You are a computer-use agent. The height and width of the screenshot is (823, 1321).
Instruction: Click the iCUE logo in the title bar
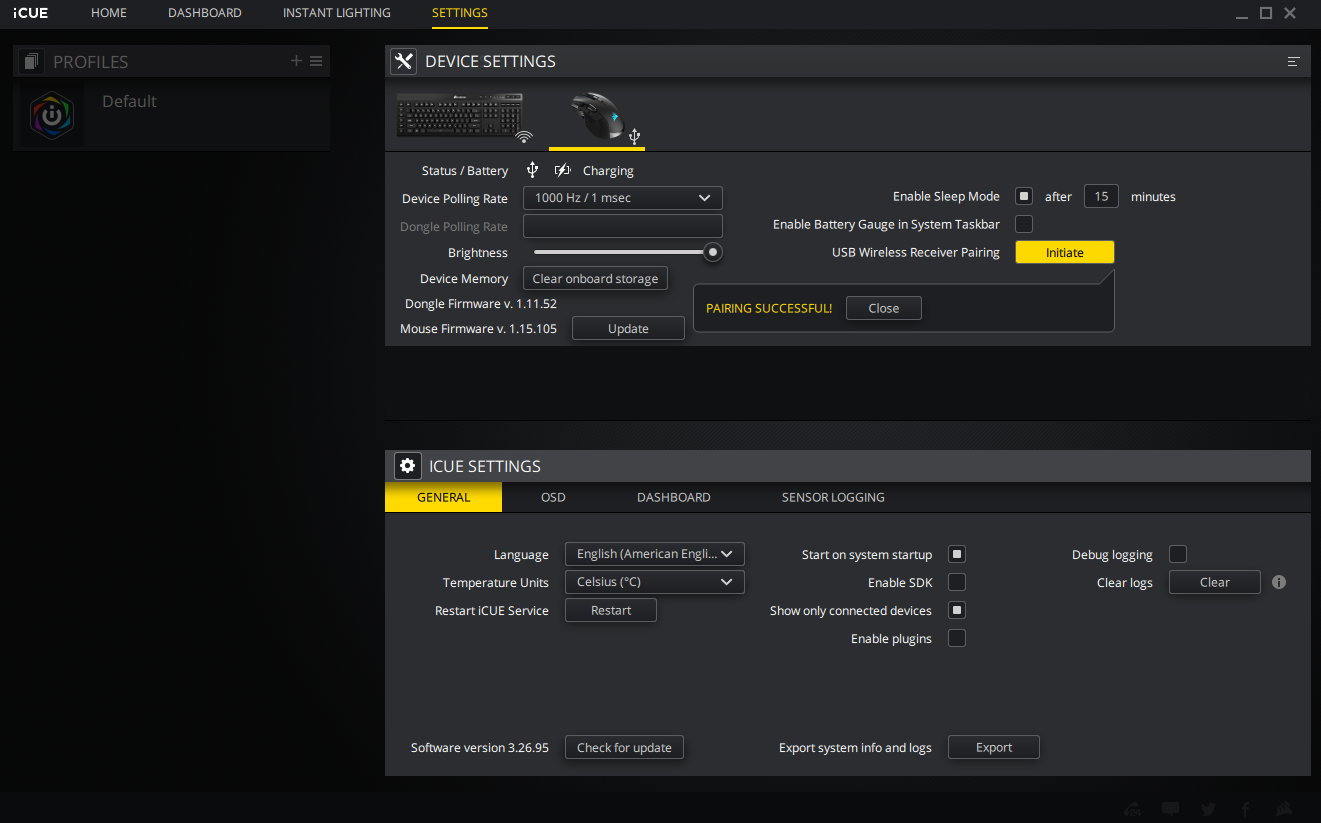coord(30,13)
